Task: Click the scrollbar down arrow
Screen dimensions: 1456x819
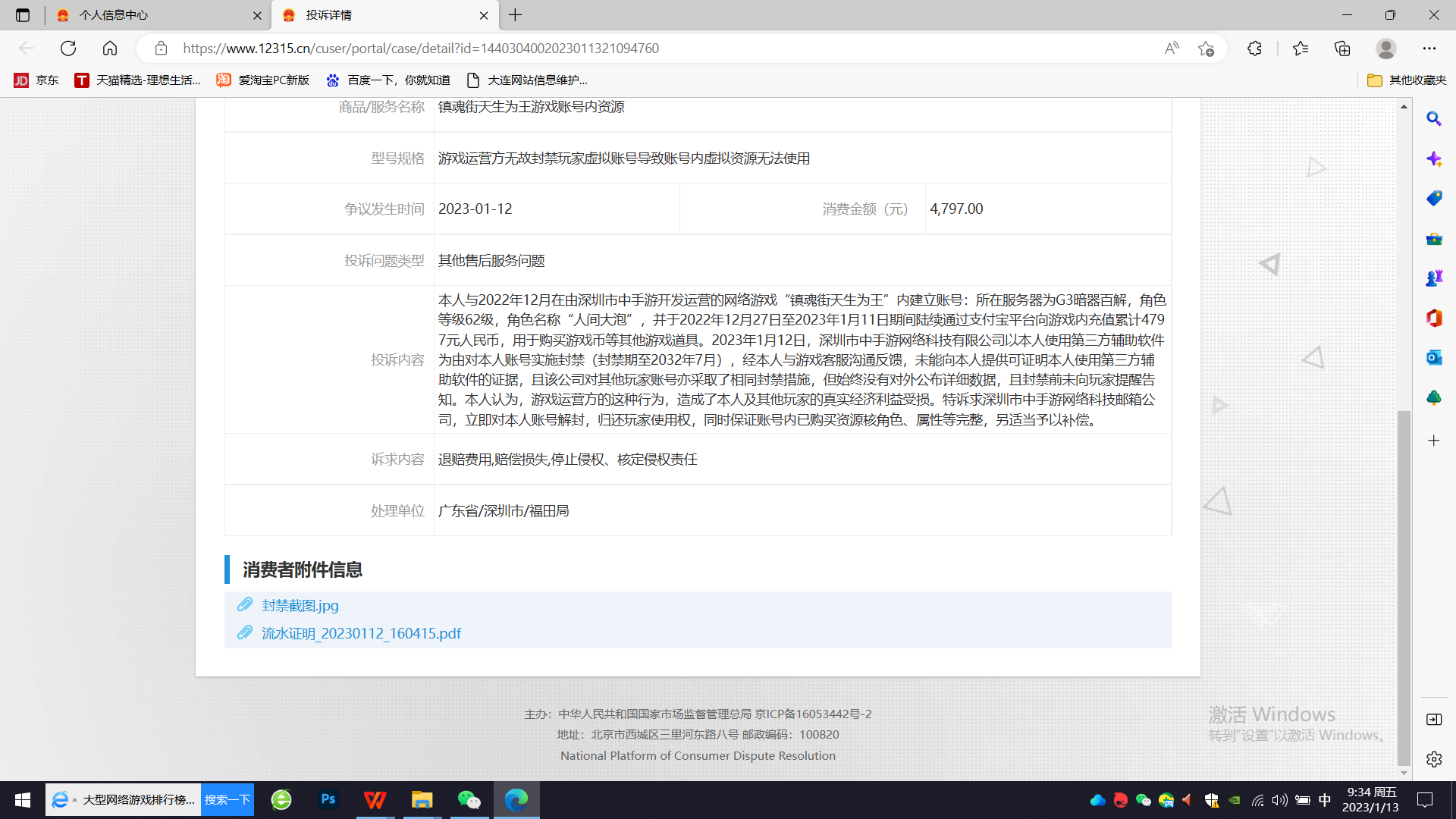Action: (x=1404, y=773)
